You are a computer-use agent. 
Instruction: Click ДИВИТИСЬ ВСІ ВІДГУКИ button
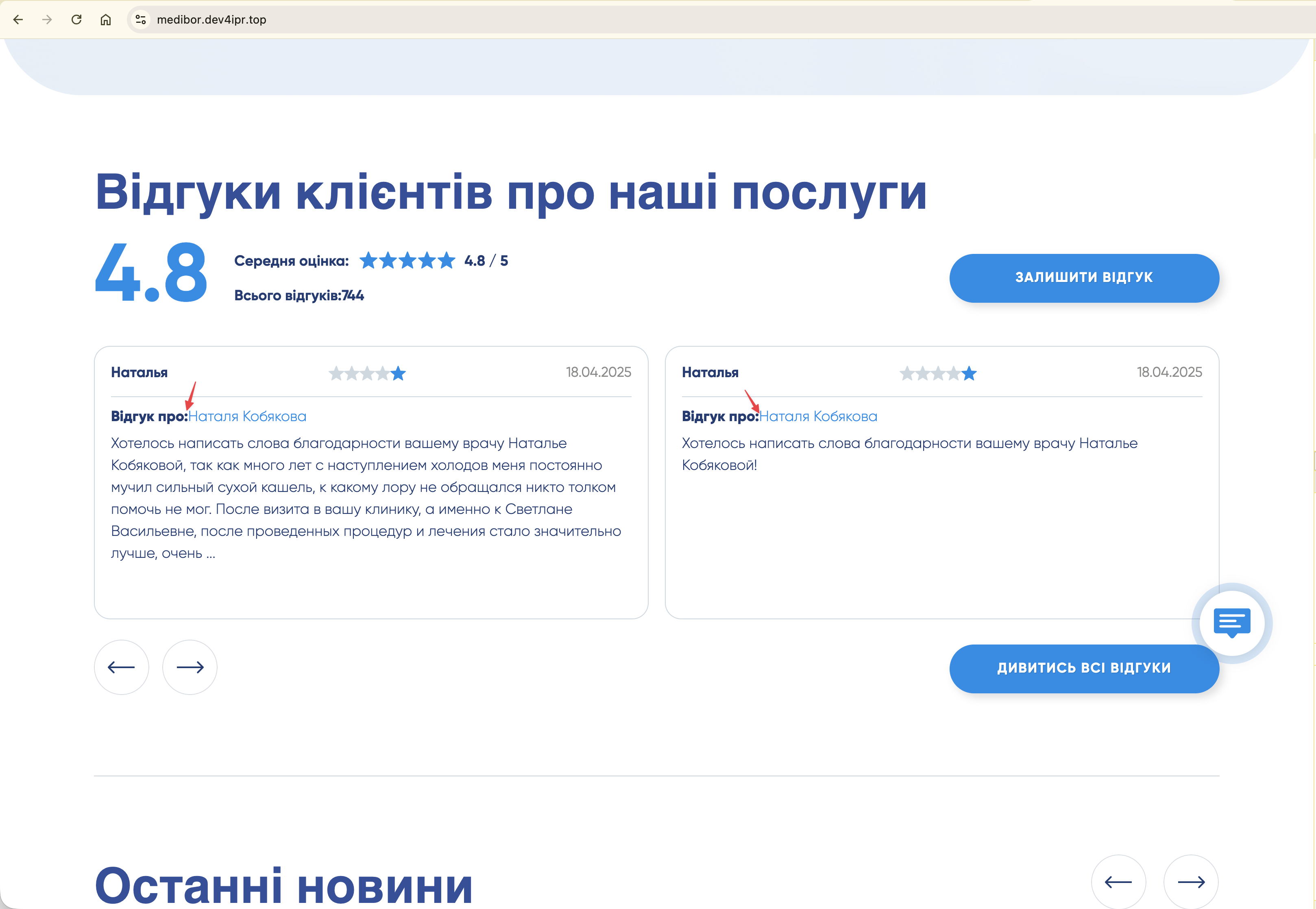(1084, 668)
